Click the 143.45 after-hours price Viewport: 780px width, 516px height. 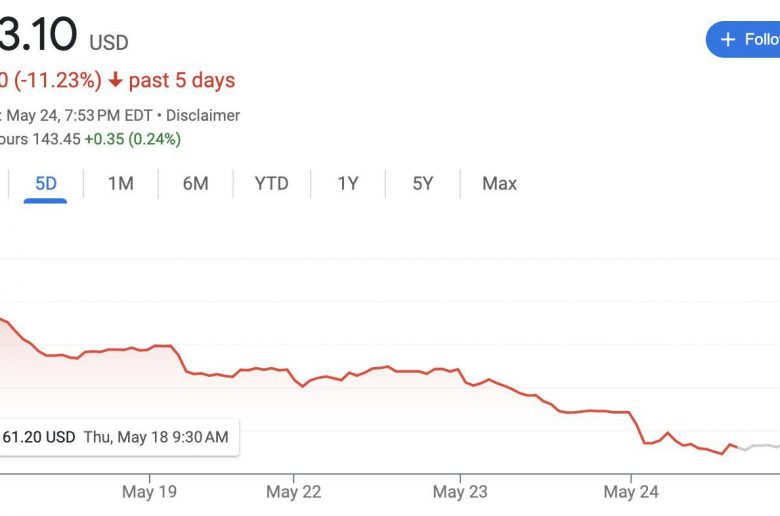click(56, 139)
